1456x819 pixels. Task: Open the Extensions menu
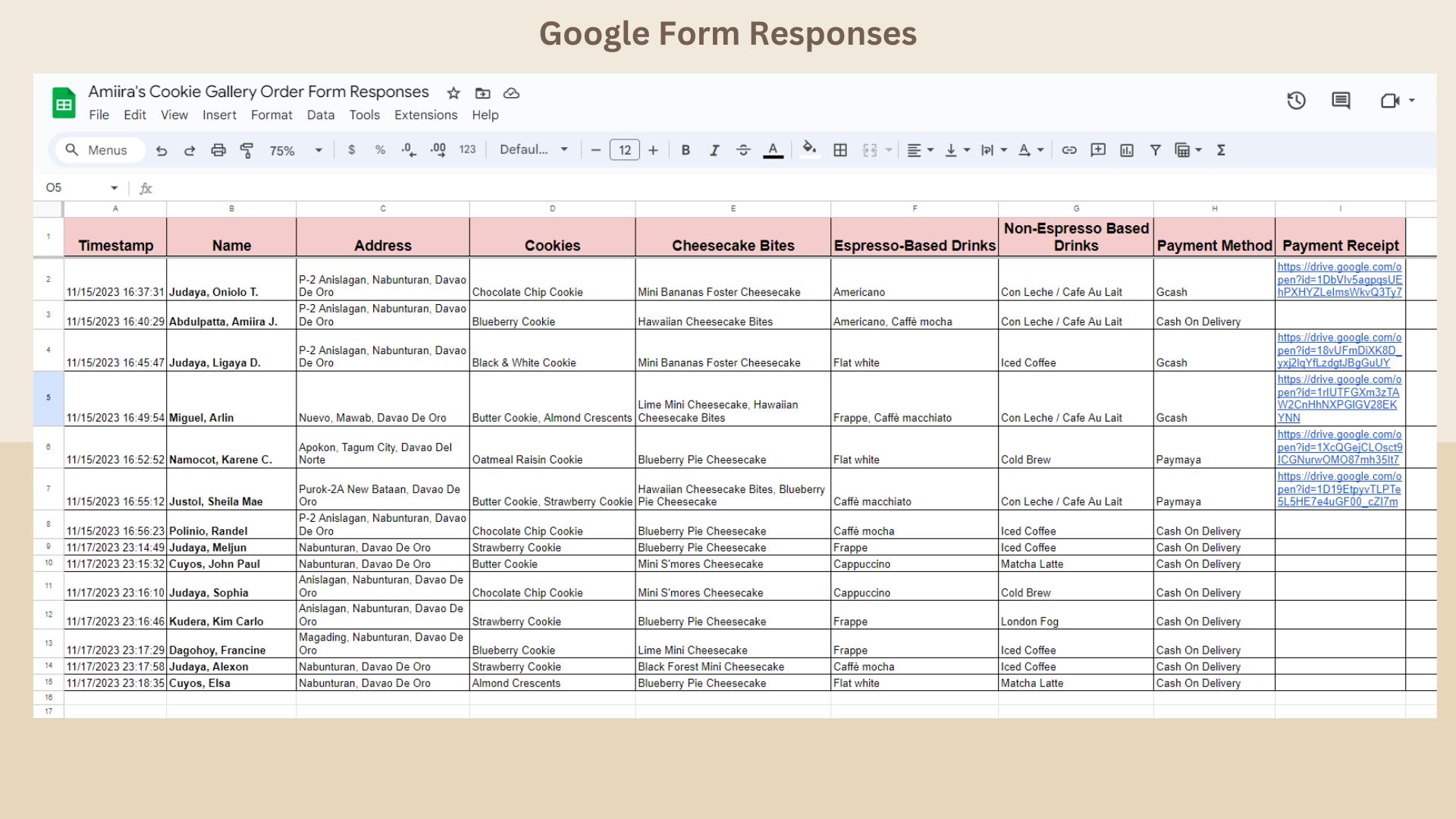pos(425,115)
